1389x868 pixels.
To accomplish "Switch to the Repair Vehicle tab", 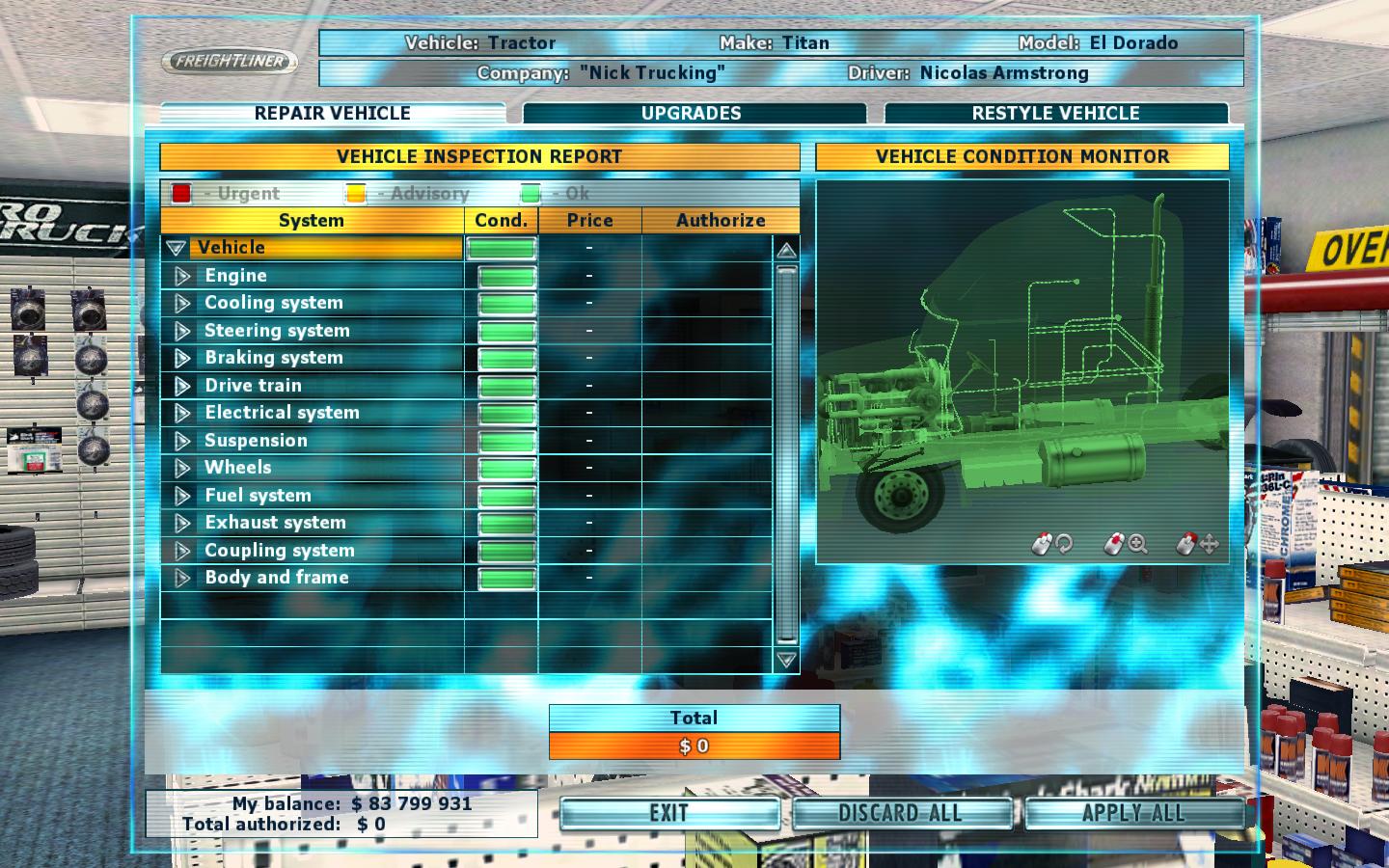I will coord(333,113).
